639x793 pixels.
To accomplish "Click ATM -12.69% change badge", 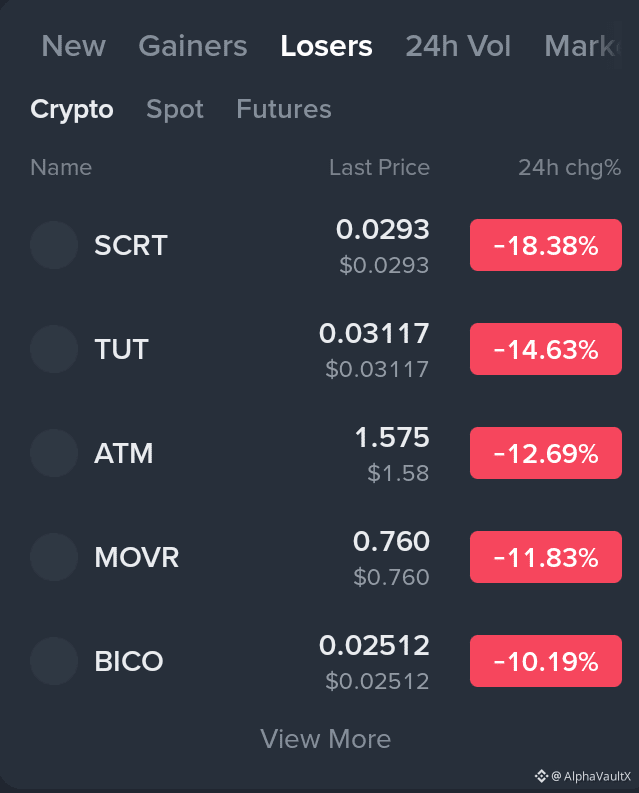I will coord(546,453).
